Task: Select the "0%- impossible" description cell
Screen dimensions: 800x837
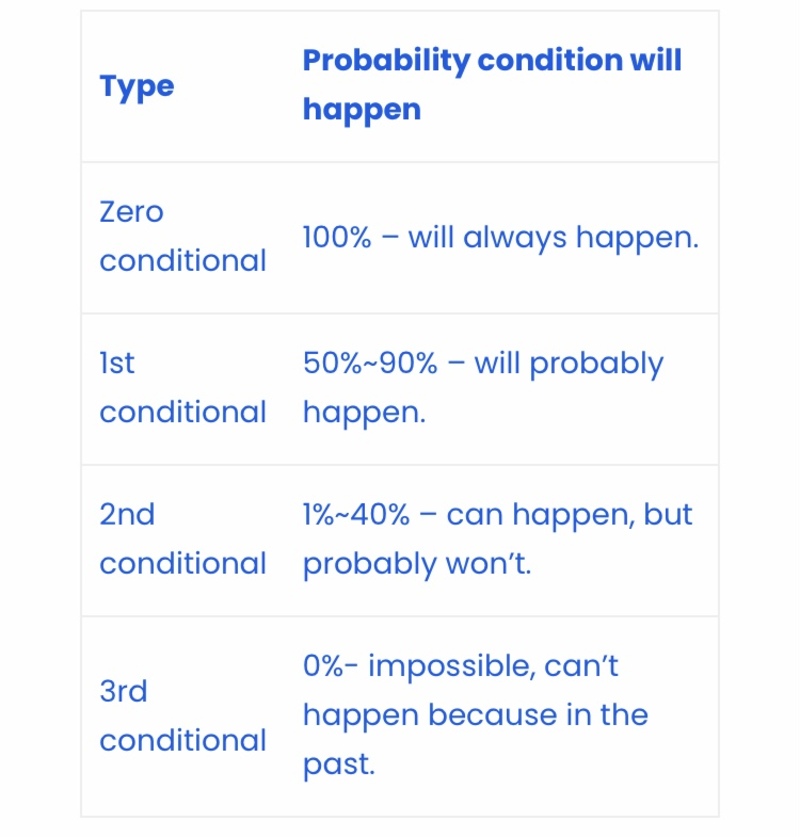Action: [x=476, y=715]
